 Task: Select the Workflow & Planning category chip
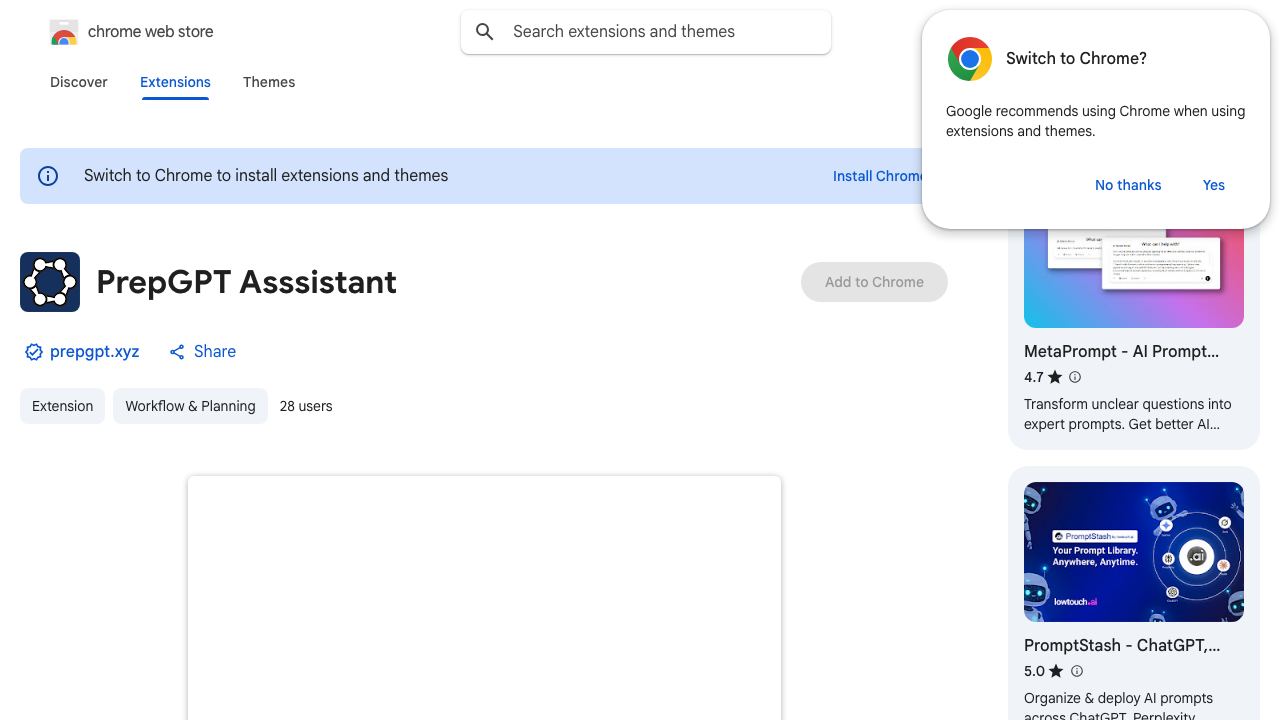(190, 406)
